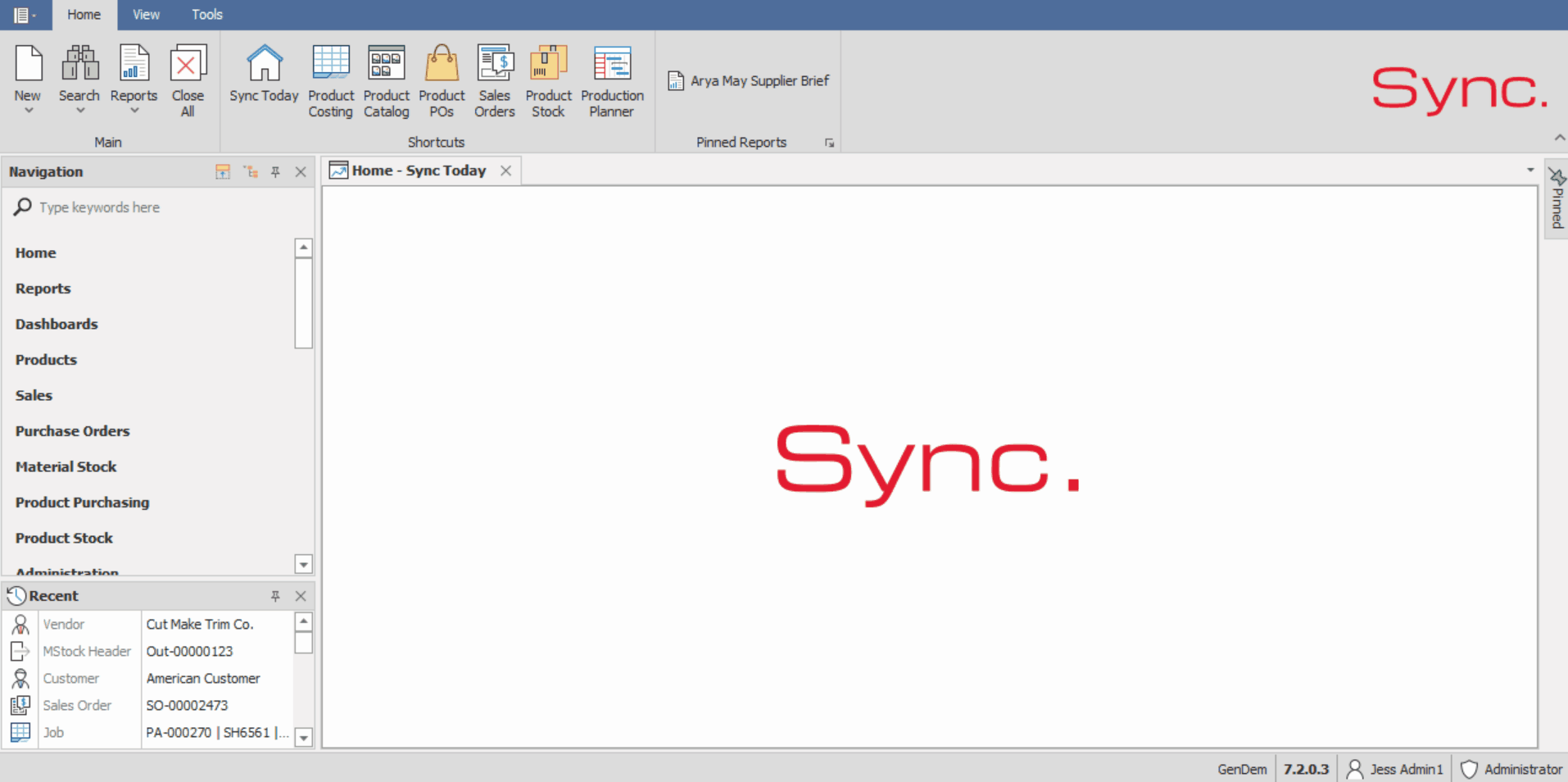Close the Home - Sync Today tab

(x=505, y=170)
